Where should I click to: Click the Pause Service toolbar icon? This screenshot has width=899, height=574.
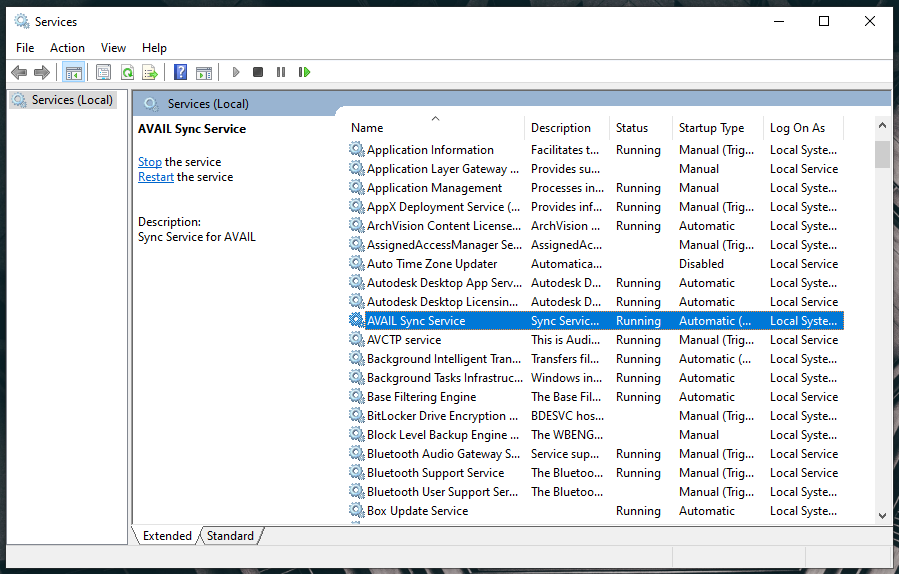pos(281,72)
